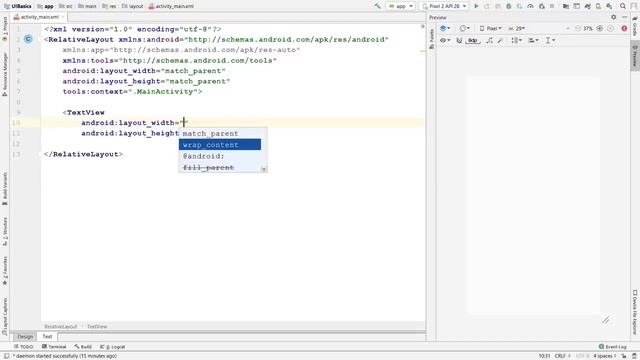Click the Infer Constraints wand icon

click(x=500, y=40)
